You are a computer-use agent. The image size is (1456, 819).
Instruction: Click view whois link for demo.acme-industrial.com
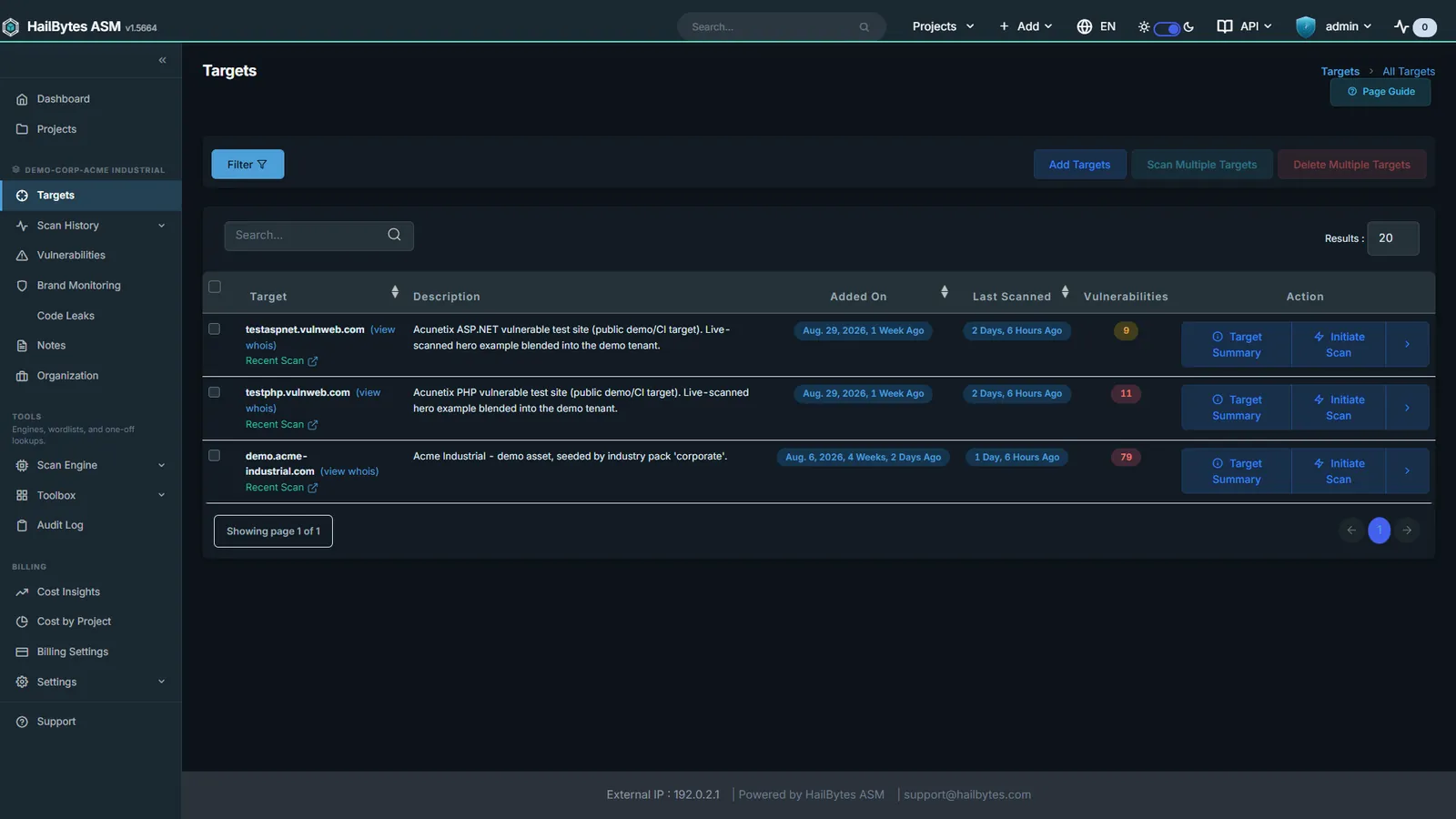pos(349,471)
